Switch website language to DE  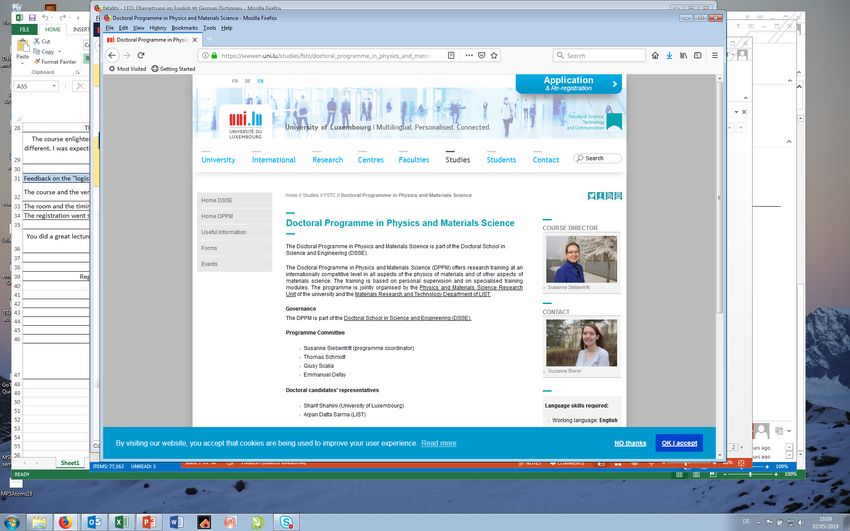click(x=247, y=81)
